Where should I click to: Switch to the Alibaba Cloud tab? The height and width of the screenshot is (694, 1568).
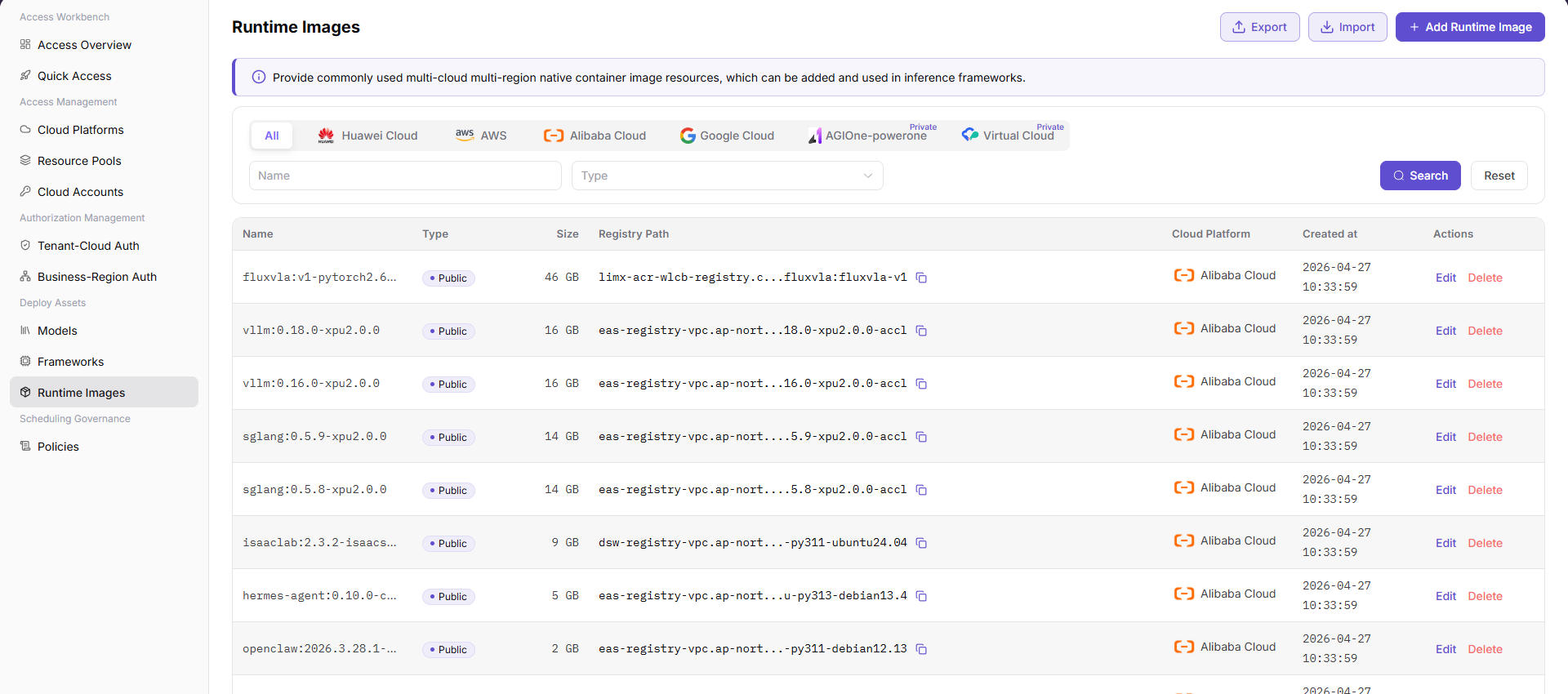coord(595,136)
